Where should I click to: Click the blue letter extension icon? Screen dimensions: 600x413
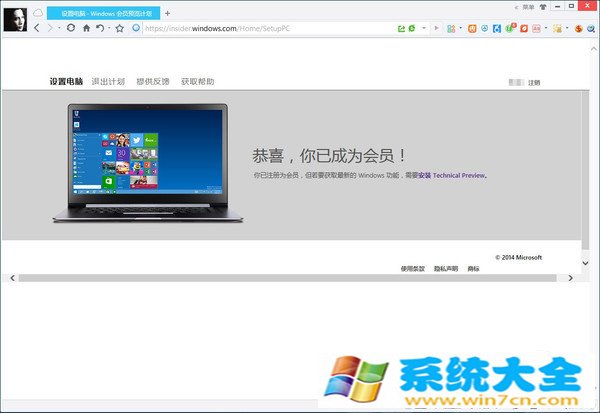click(497, 29)
